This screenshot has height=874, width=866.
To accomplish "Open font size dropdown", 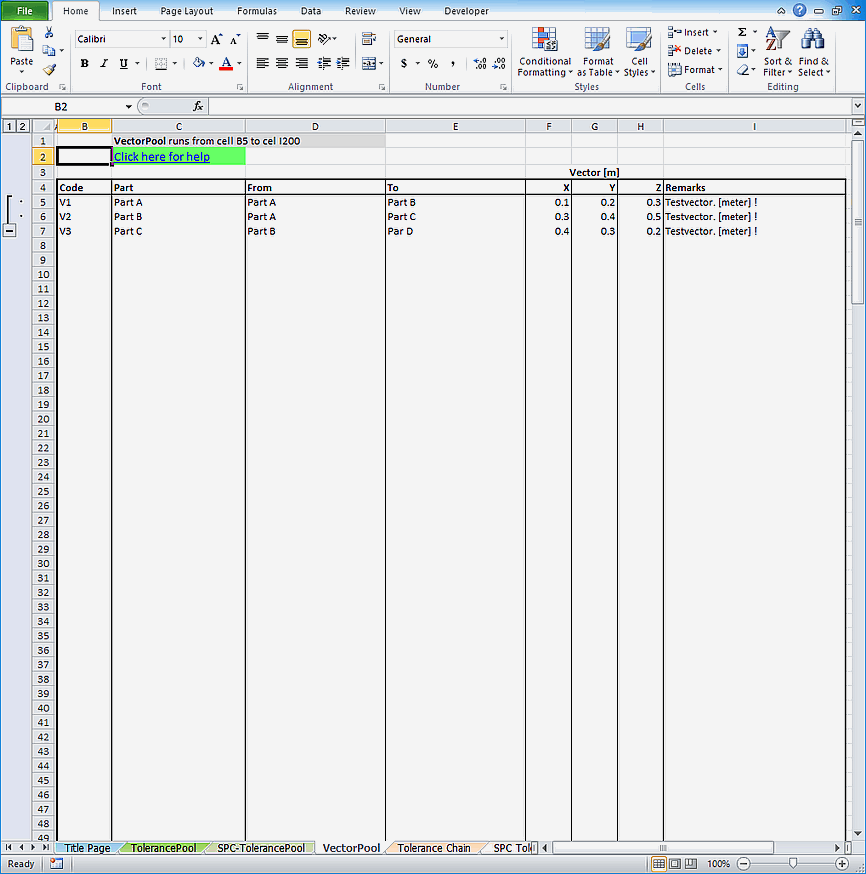I will pos(200,39).
